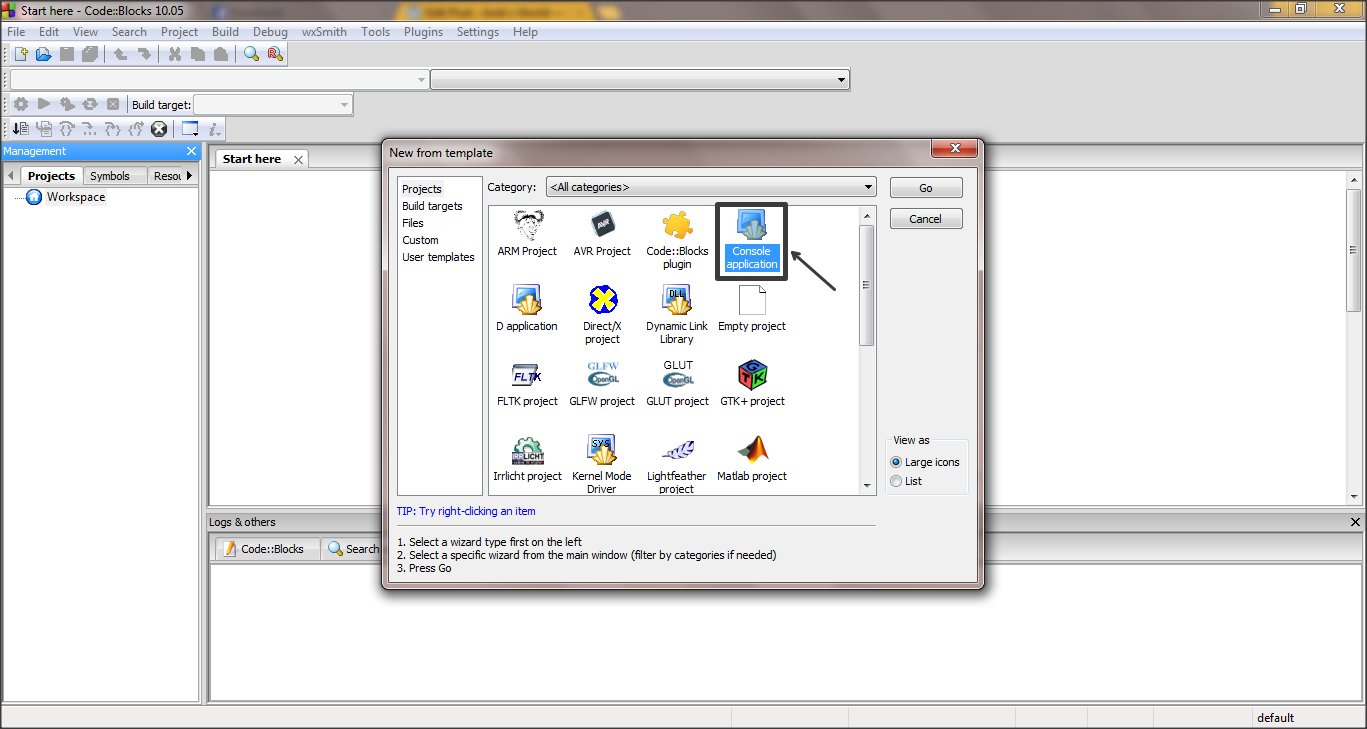
Task: Choose the GLUT project template
Action: (x=677, y=384)
